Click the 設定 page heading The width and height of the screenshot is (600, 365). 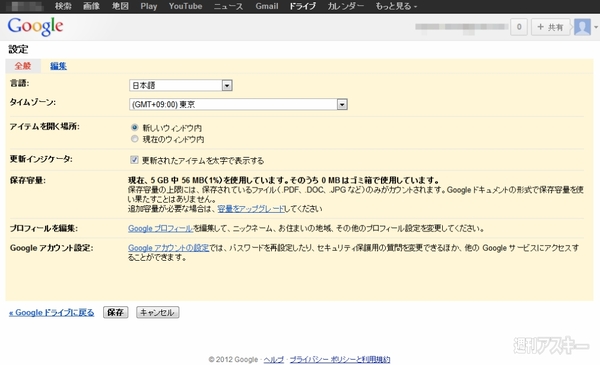point(18,49)
